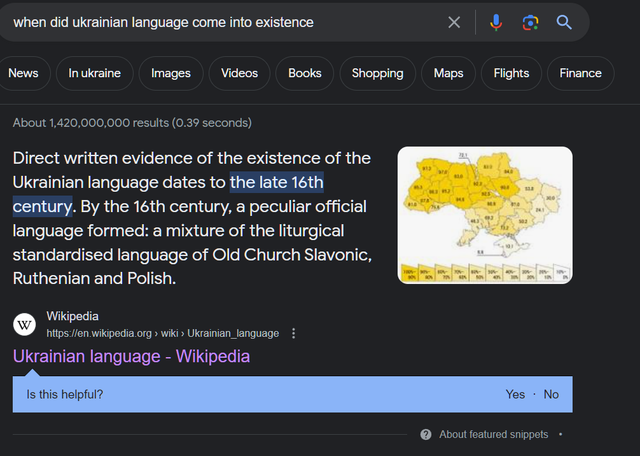Start voice search with the microphone icon
The image size is (640, 456).
click(x=496, y=22)
